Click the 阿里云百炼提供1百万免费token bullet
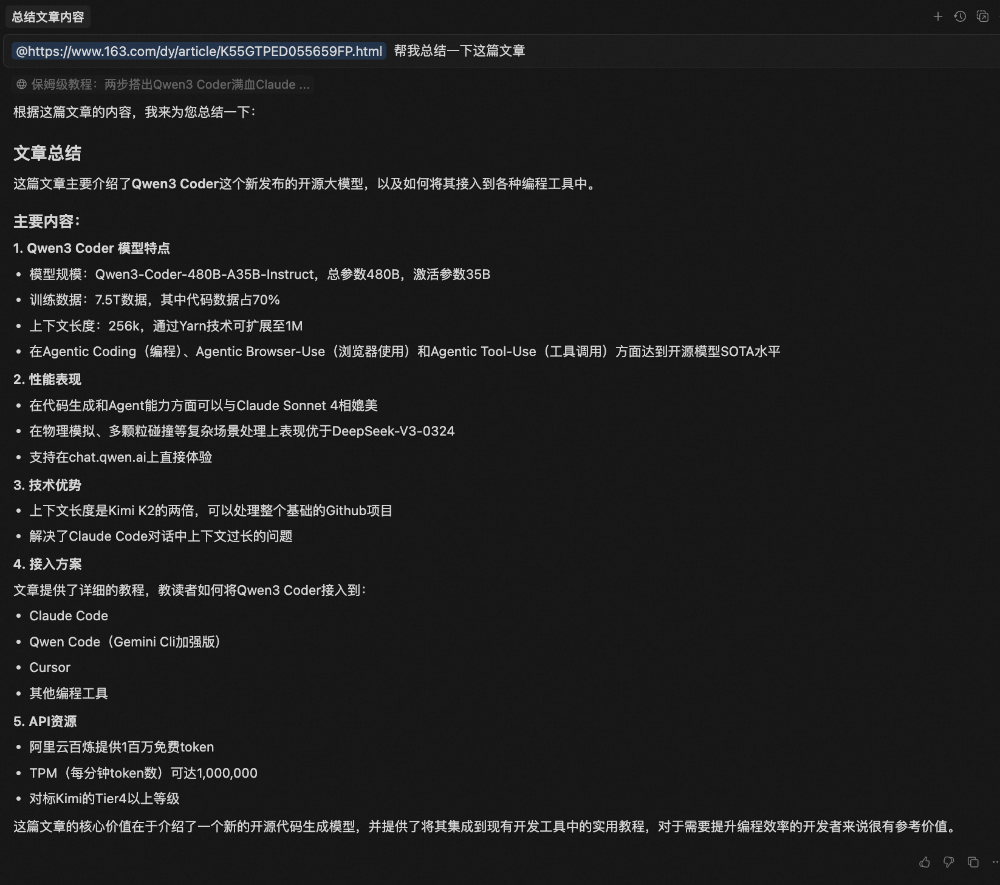 click(122, 747)
